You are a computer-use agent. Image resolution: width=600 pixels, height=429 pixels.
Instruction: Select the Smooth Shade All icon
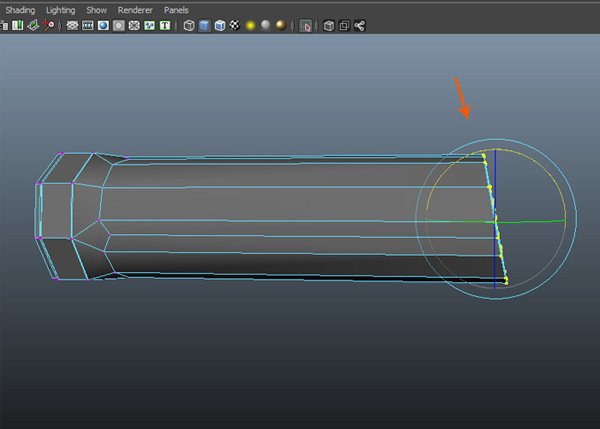pyautogui.click(x=205, y=26)
